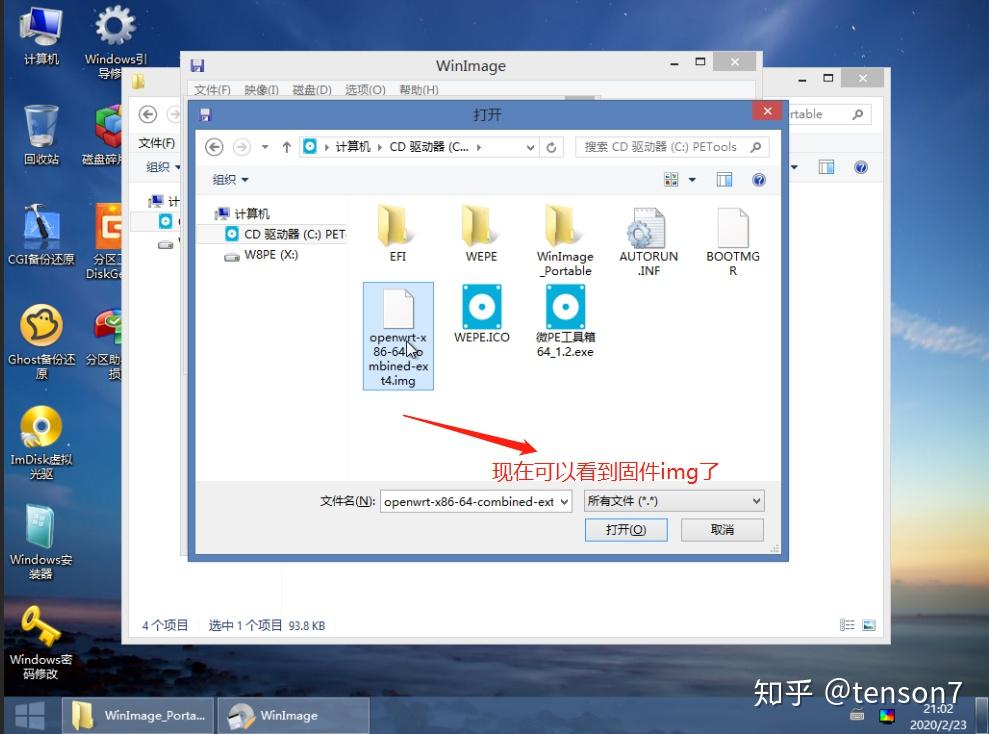Open the 选项(O) menu in WinImage
The image size is (989, 734).
pos(365,90)
